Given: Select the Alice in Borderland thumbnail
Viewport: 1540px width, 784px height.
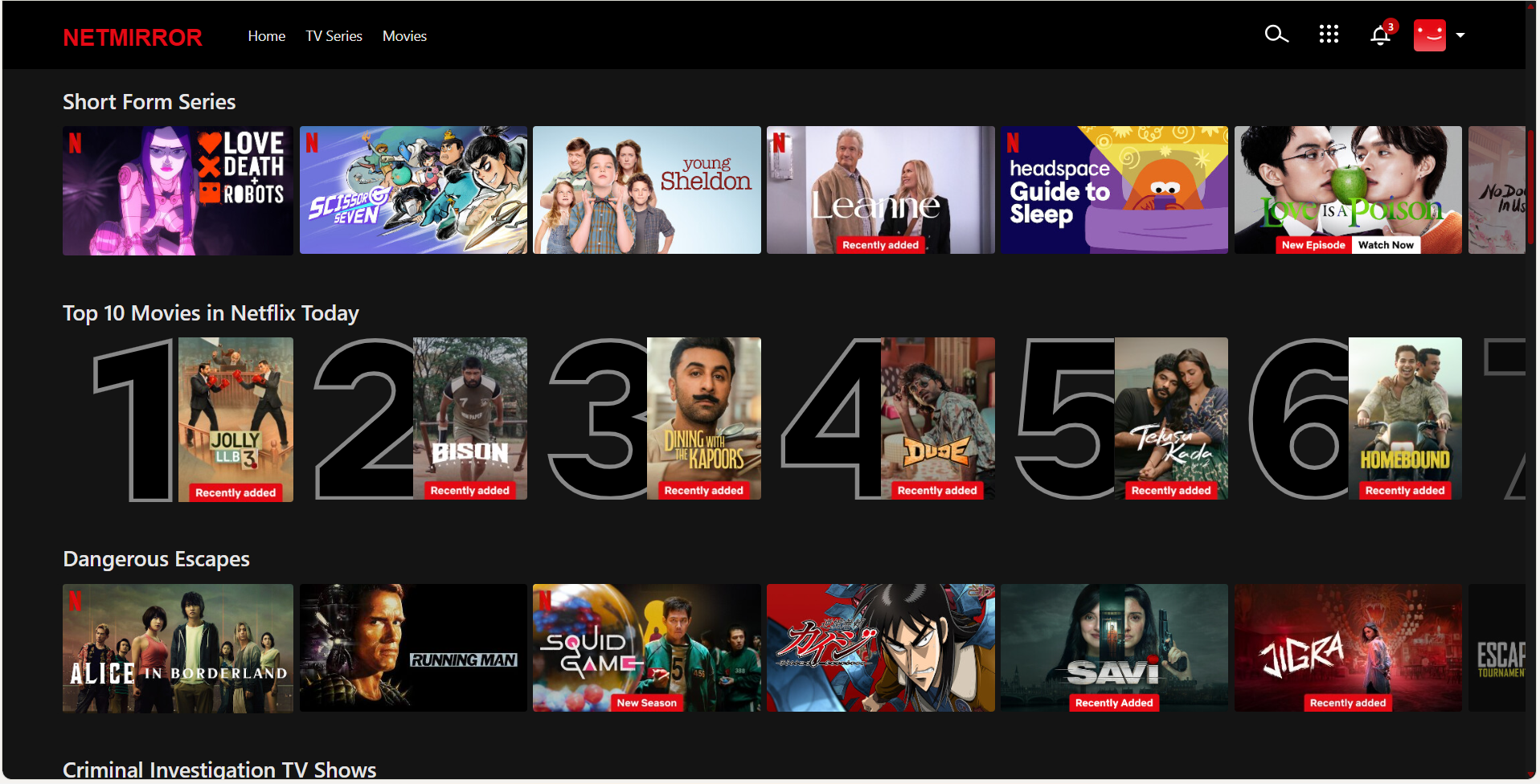Looking at the screenshot, I should [178, 647].
